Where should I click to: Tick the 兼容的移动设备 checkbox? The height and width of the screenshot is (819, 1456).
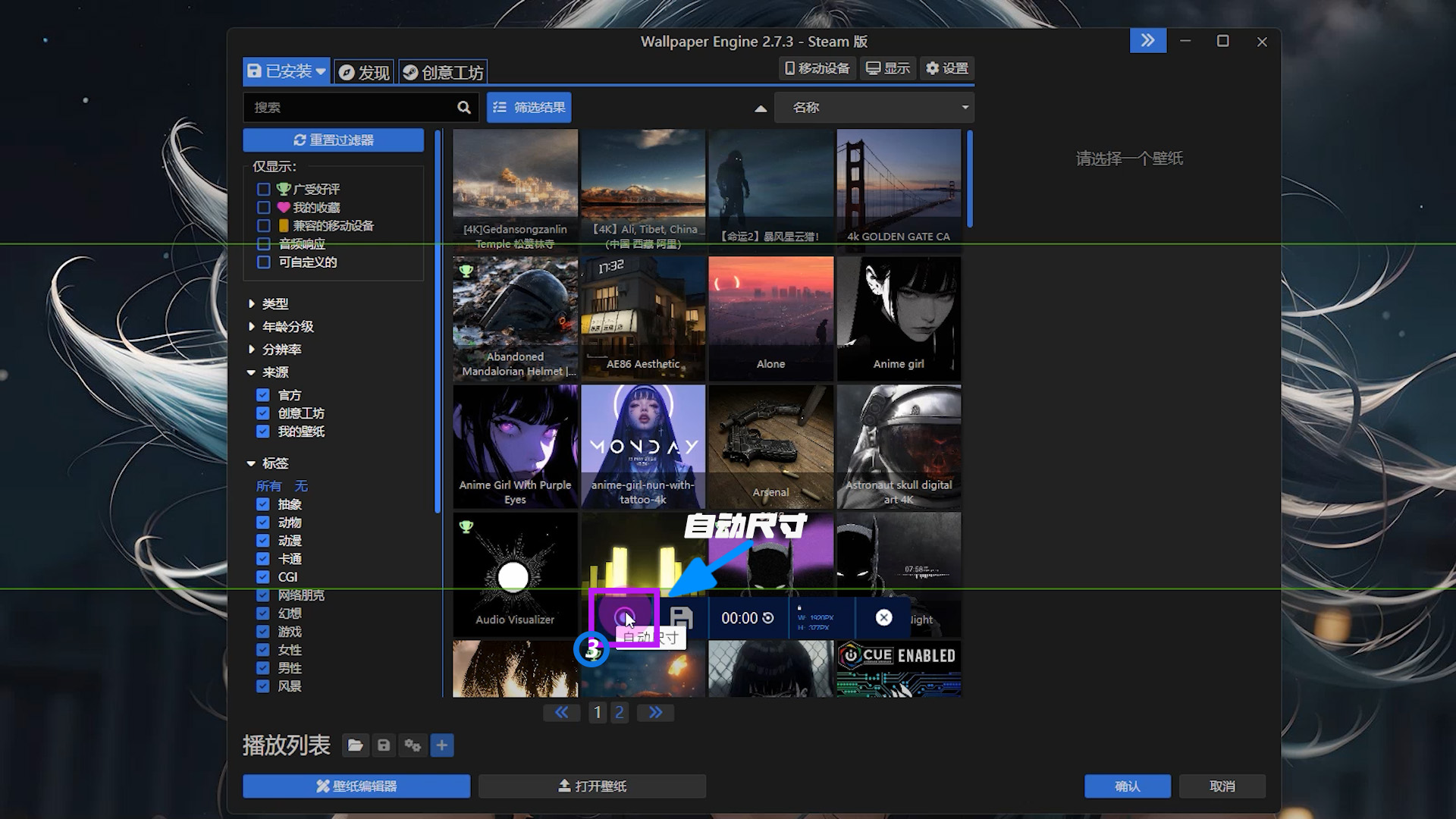(x=263, y=225)
